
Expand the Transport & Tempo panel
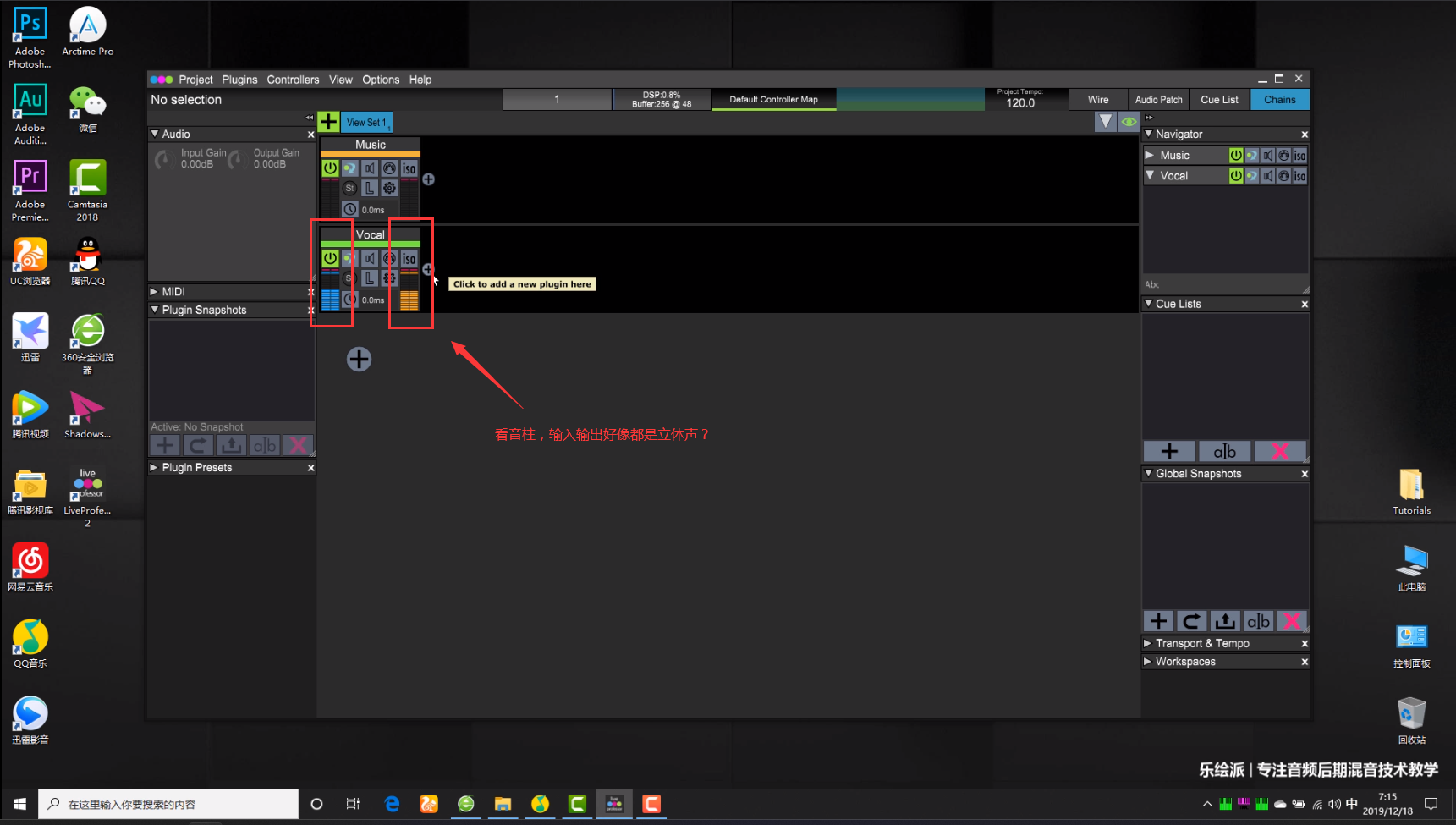tap(1148, 643)
